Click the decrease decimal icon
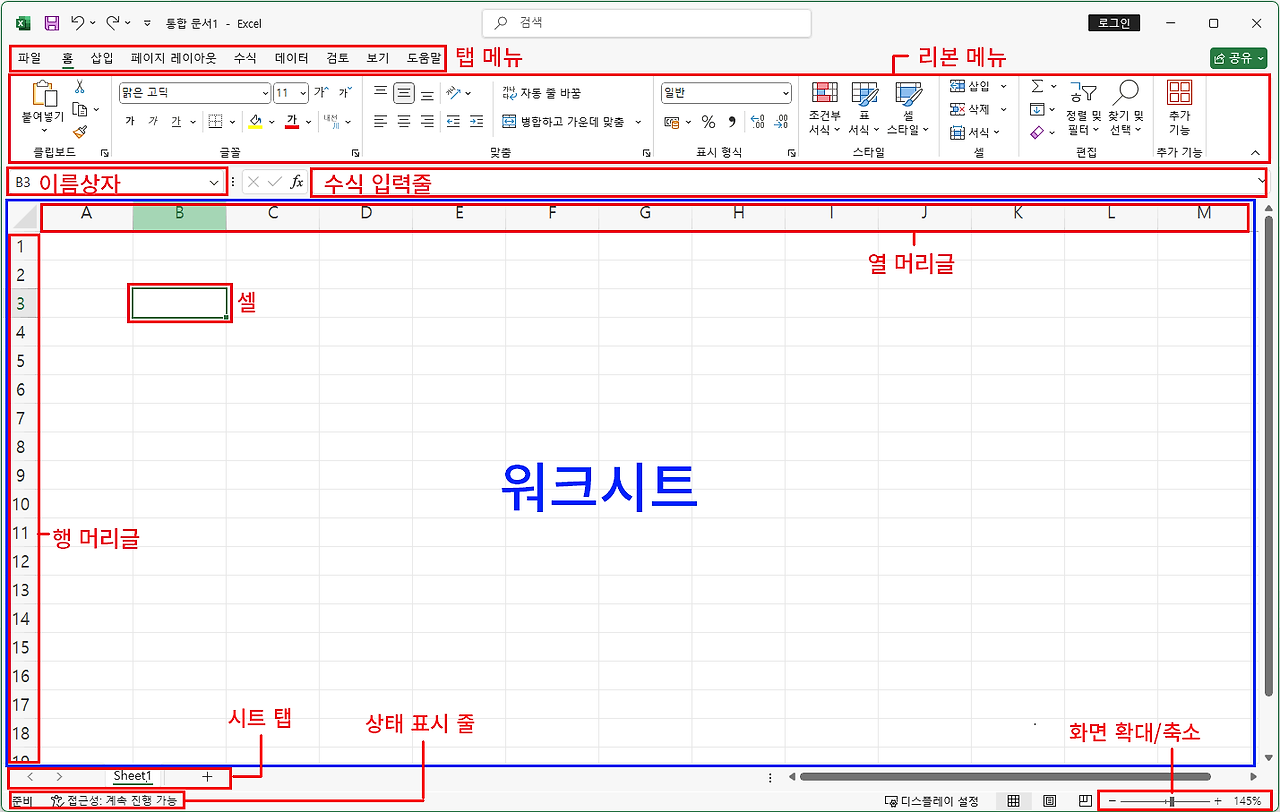 (781, 122)
